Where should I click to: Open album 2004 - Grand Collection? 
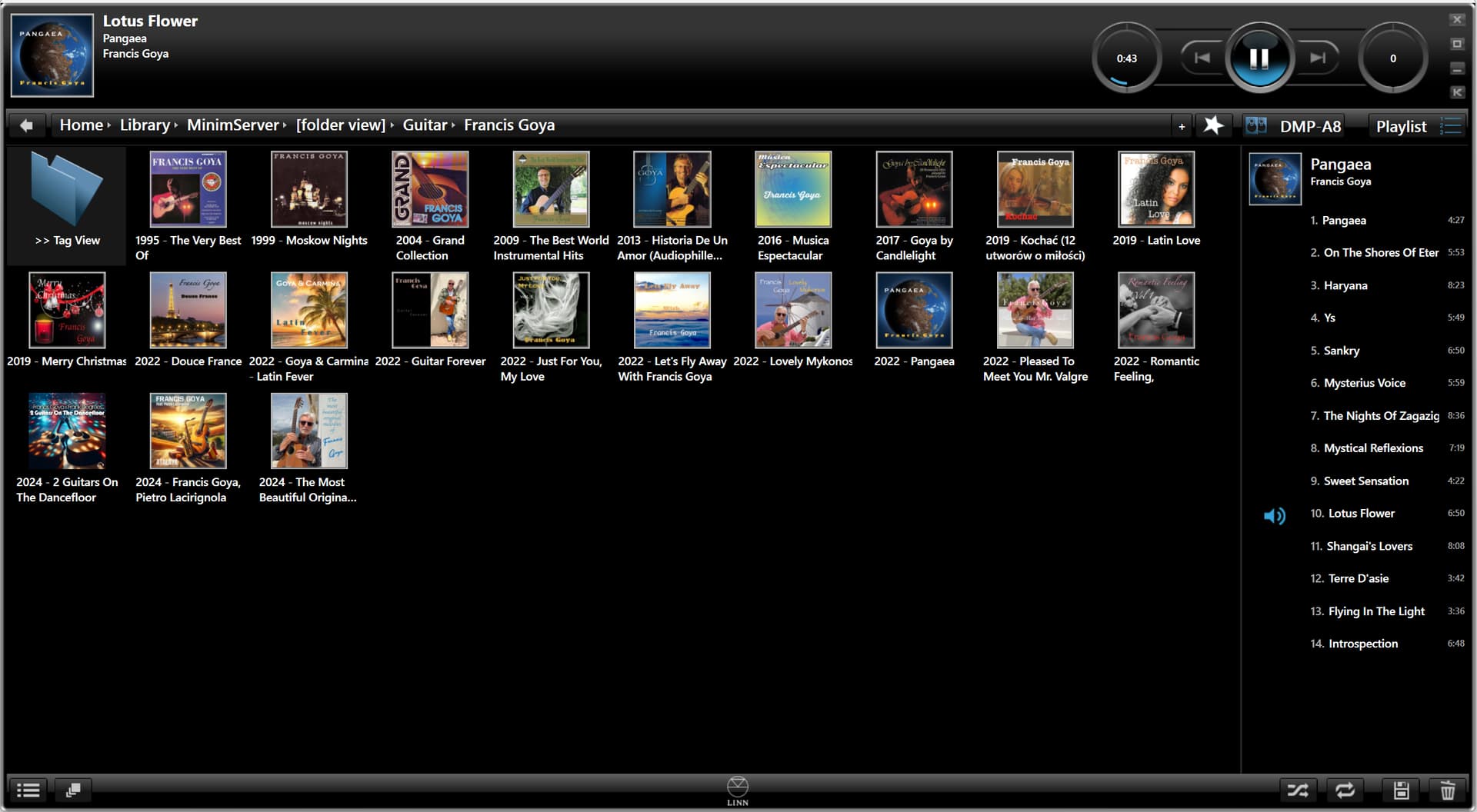click(x=430, y=206)
